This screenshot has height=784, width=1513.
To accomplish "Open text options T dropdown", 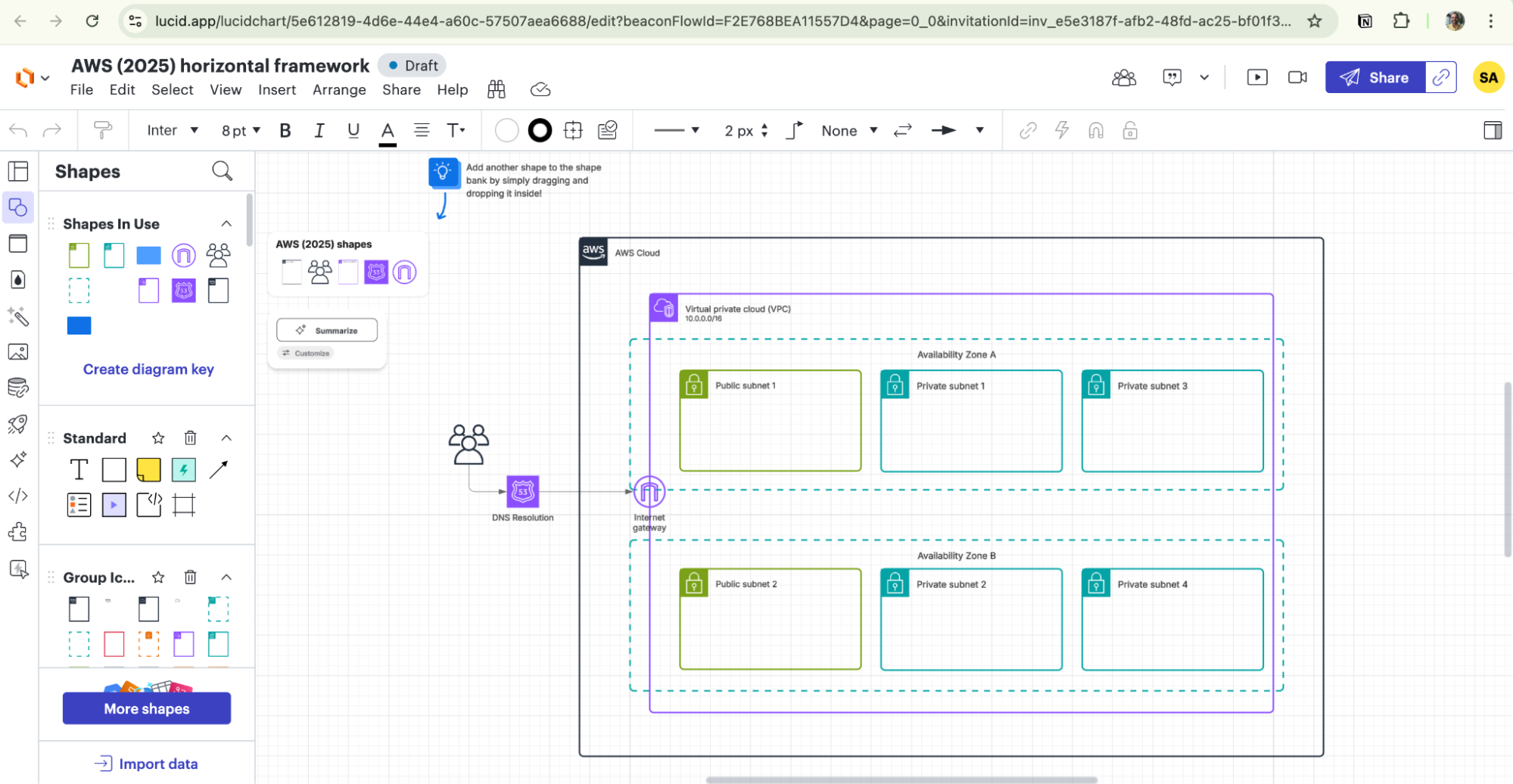I will (x=456, y=131).
